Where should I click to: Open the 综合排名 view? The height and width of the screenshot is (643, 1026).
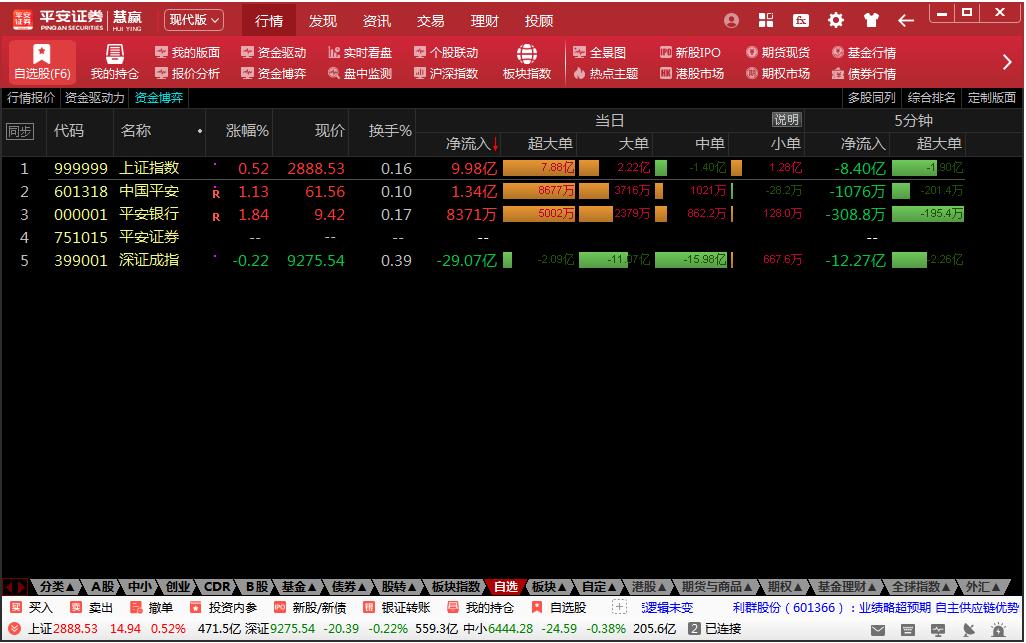[932, 98]
